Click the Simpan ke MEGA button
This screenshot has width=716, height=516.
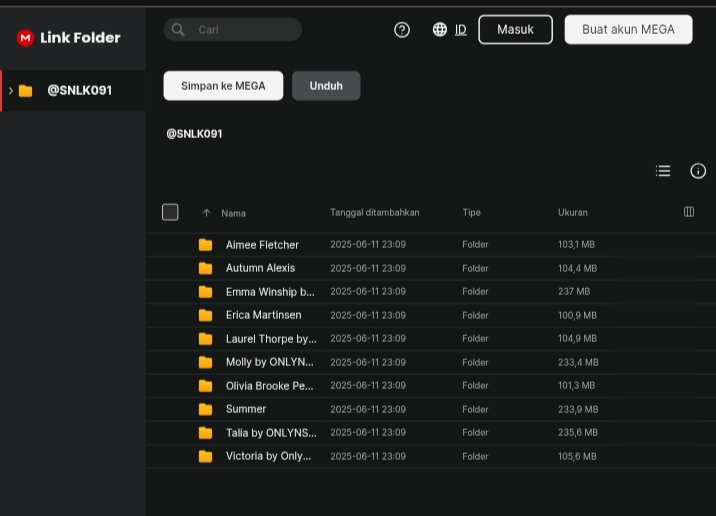[x=223, y=86]
